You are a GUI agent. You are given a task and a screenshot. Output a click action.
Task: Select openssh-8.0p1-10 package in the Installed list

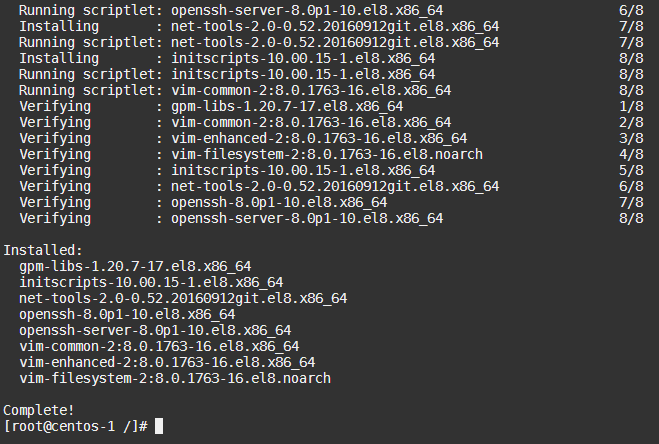pos(127,314)
